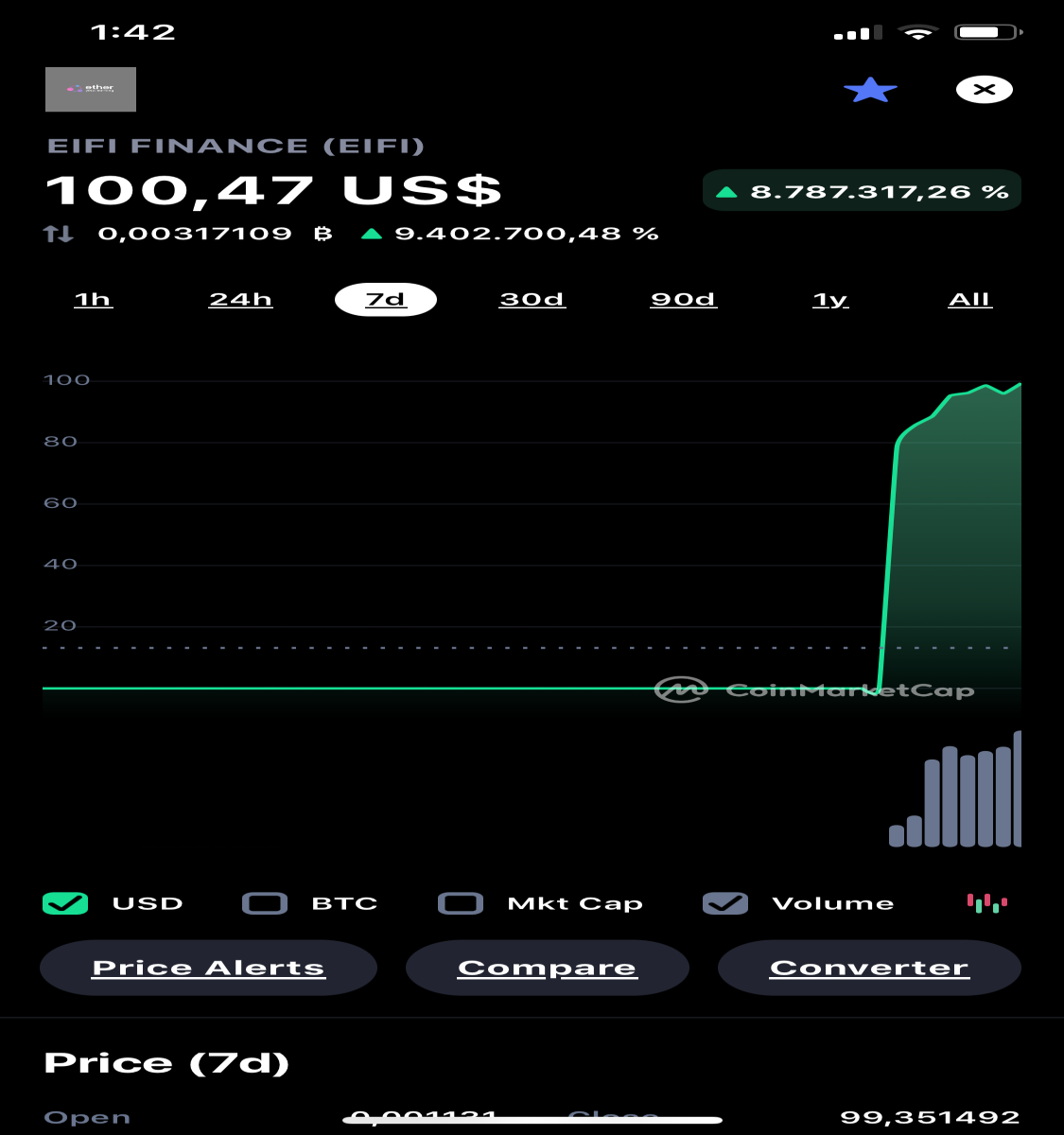Switch to the 90d chart range
Viewport: 1064px width, 1135px height.
[x=684, y=300]
